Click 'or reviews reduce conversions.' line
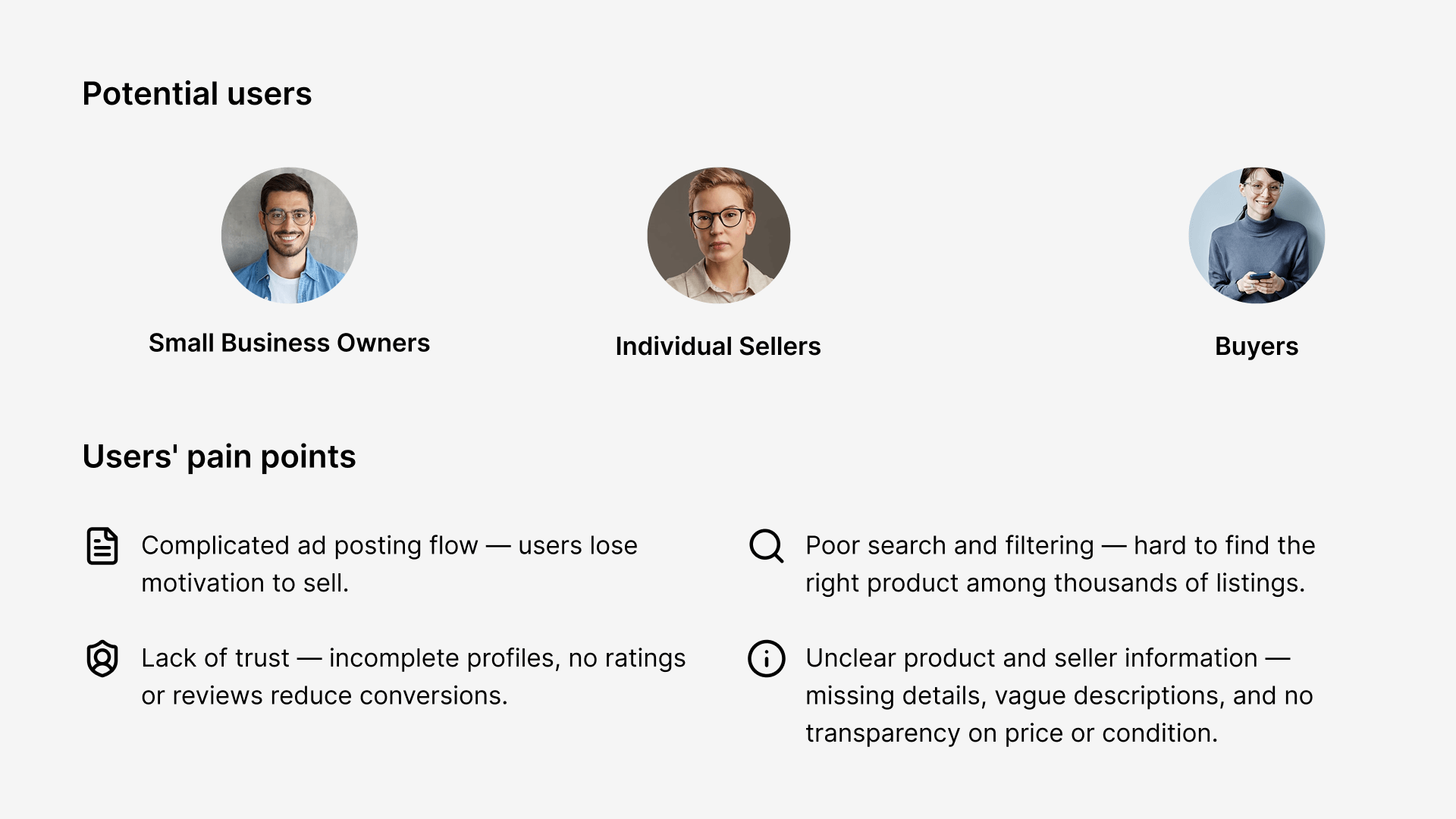 tap(325, 695)
